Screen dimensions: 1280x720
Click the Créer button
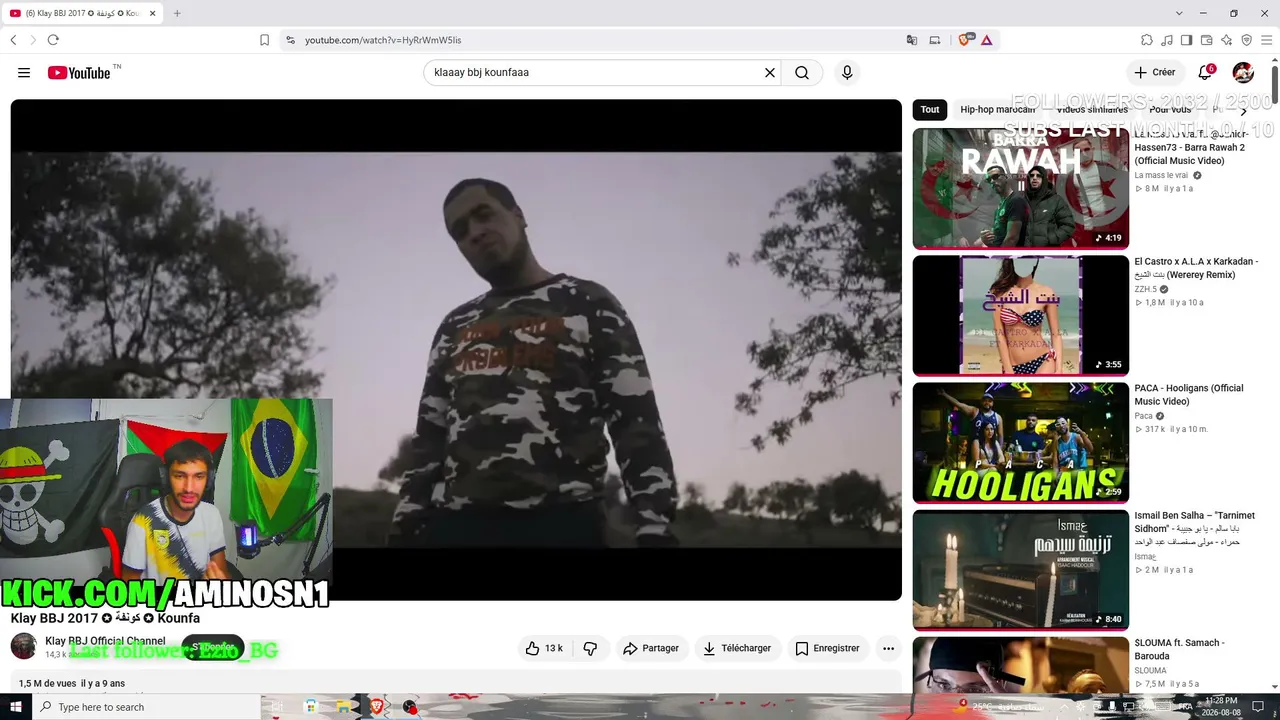[x=1155, y=72]
